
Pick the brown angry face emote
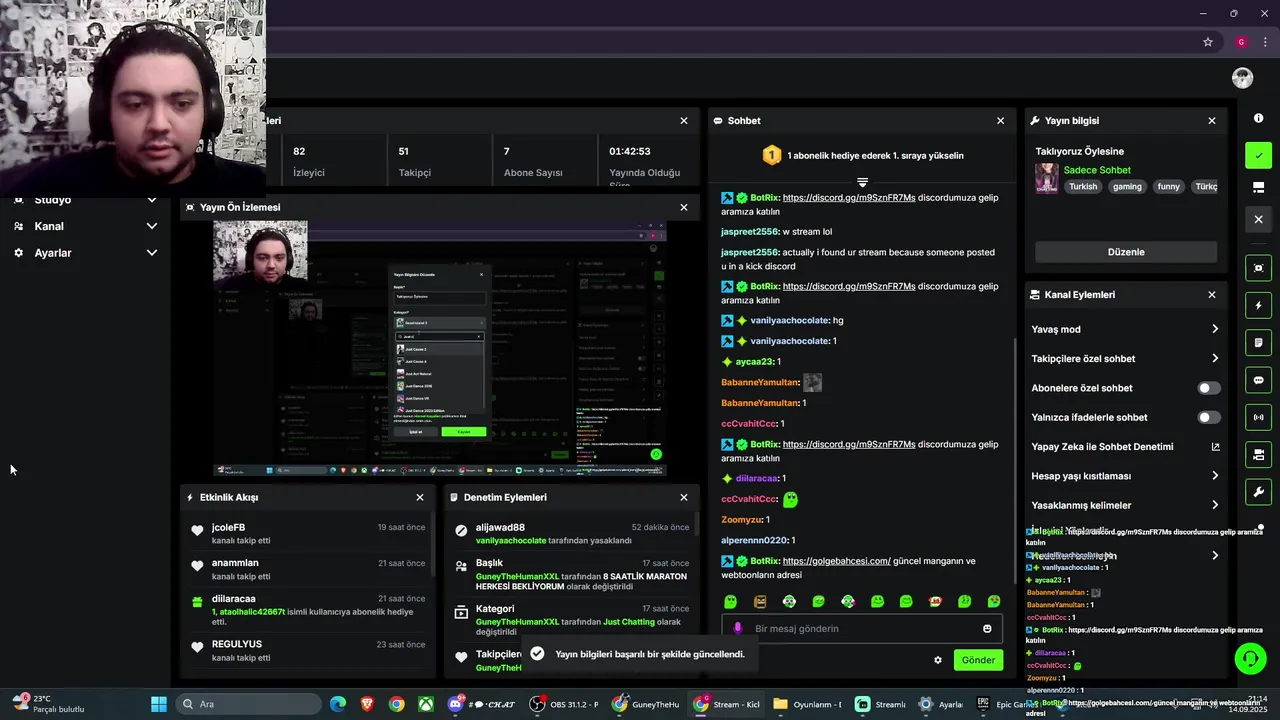[760, 601]
